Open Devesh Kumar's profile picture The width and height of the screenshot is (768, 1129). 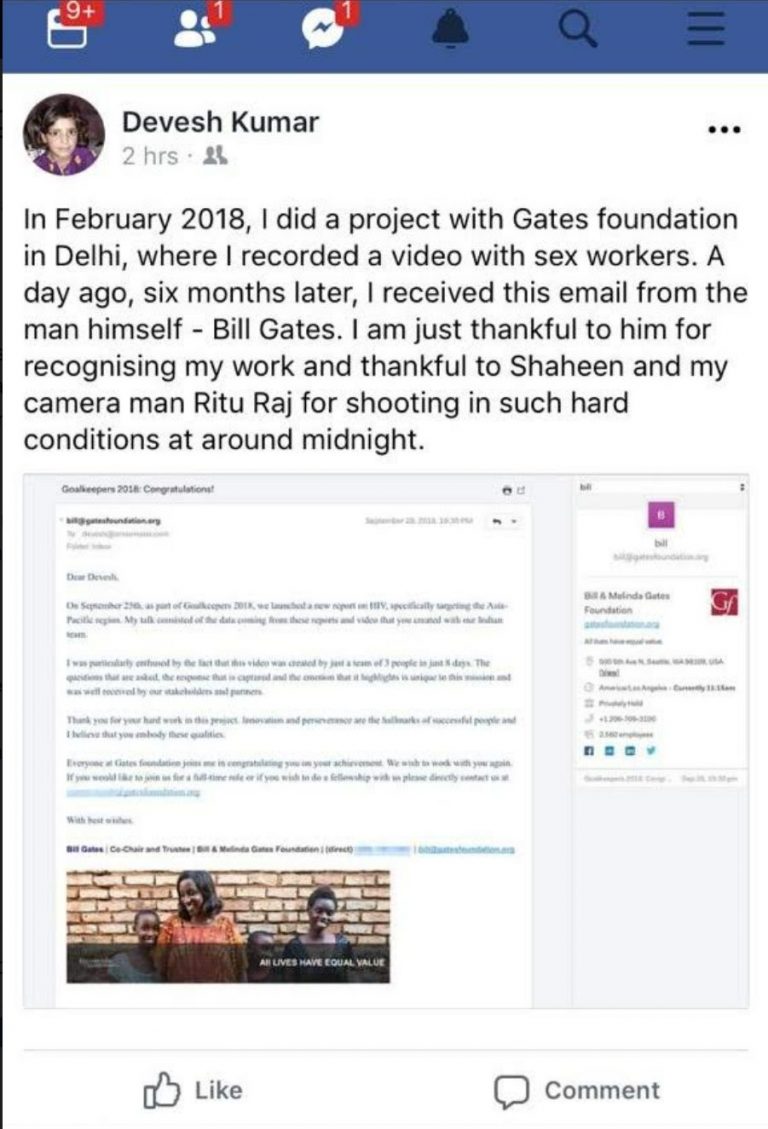64,135
